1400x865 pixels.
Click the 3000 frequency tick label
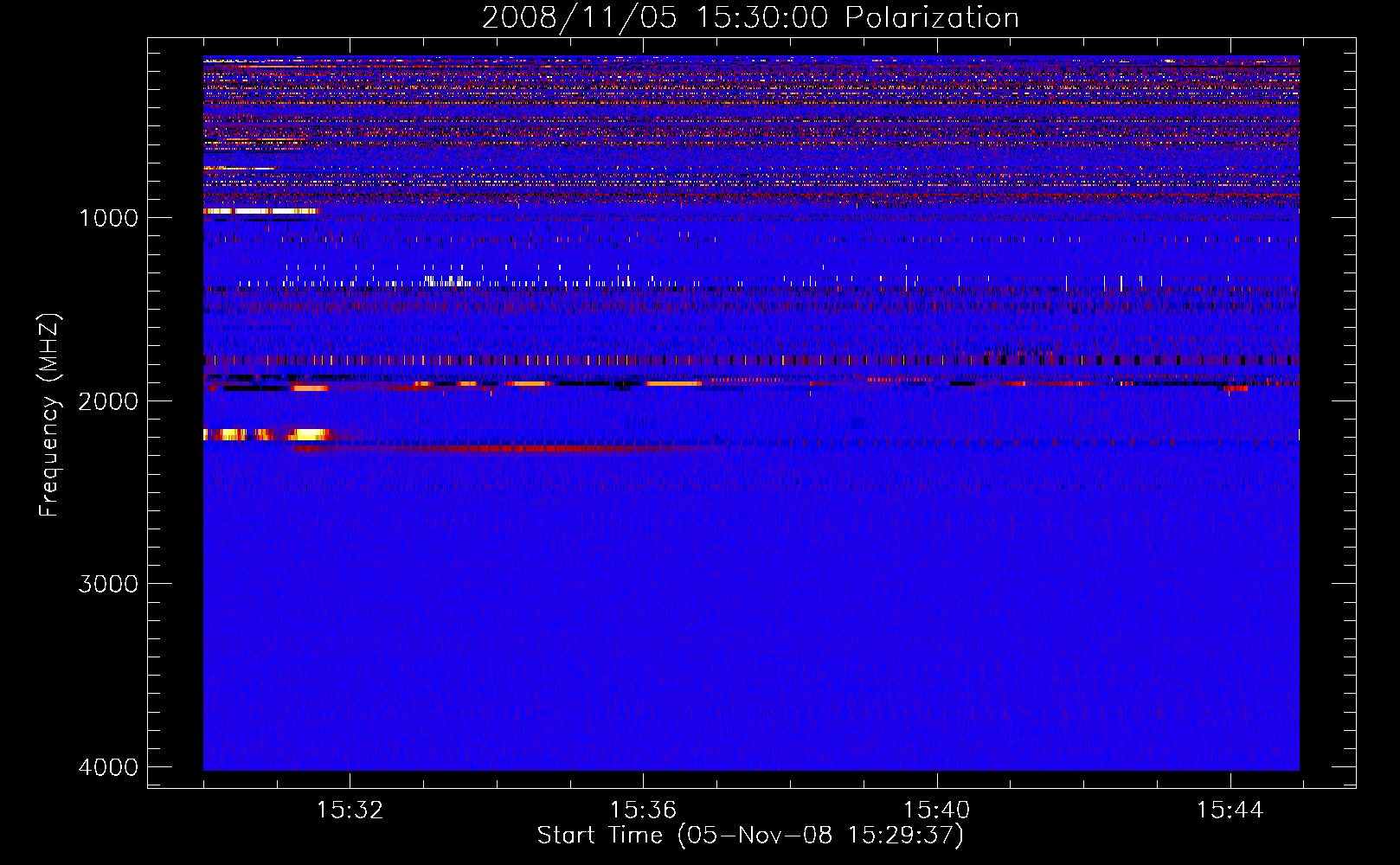click(x=108, y=584)
